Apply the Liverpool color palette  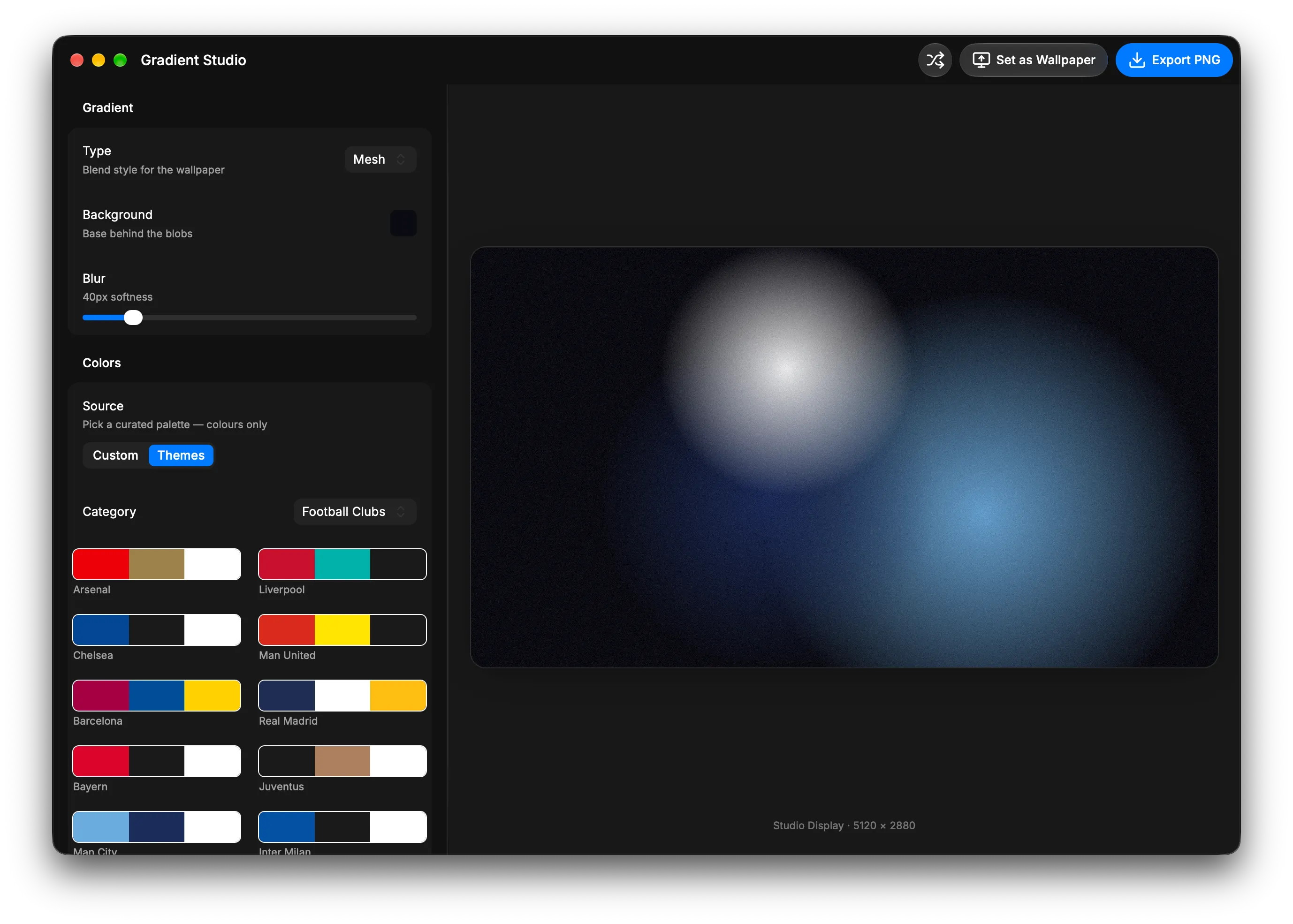pyautogui.click(x=342, y=564)
